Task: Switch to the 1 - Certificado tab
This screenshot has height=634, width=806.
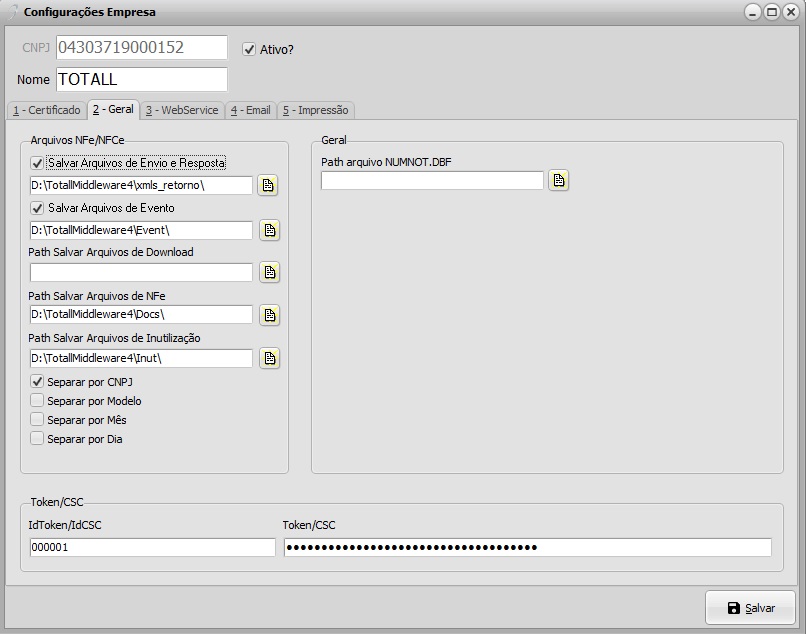Action: click(x=46, y=110)
